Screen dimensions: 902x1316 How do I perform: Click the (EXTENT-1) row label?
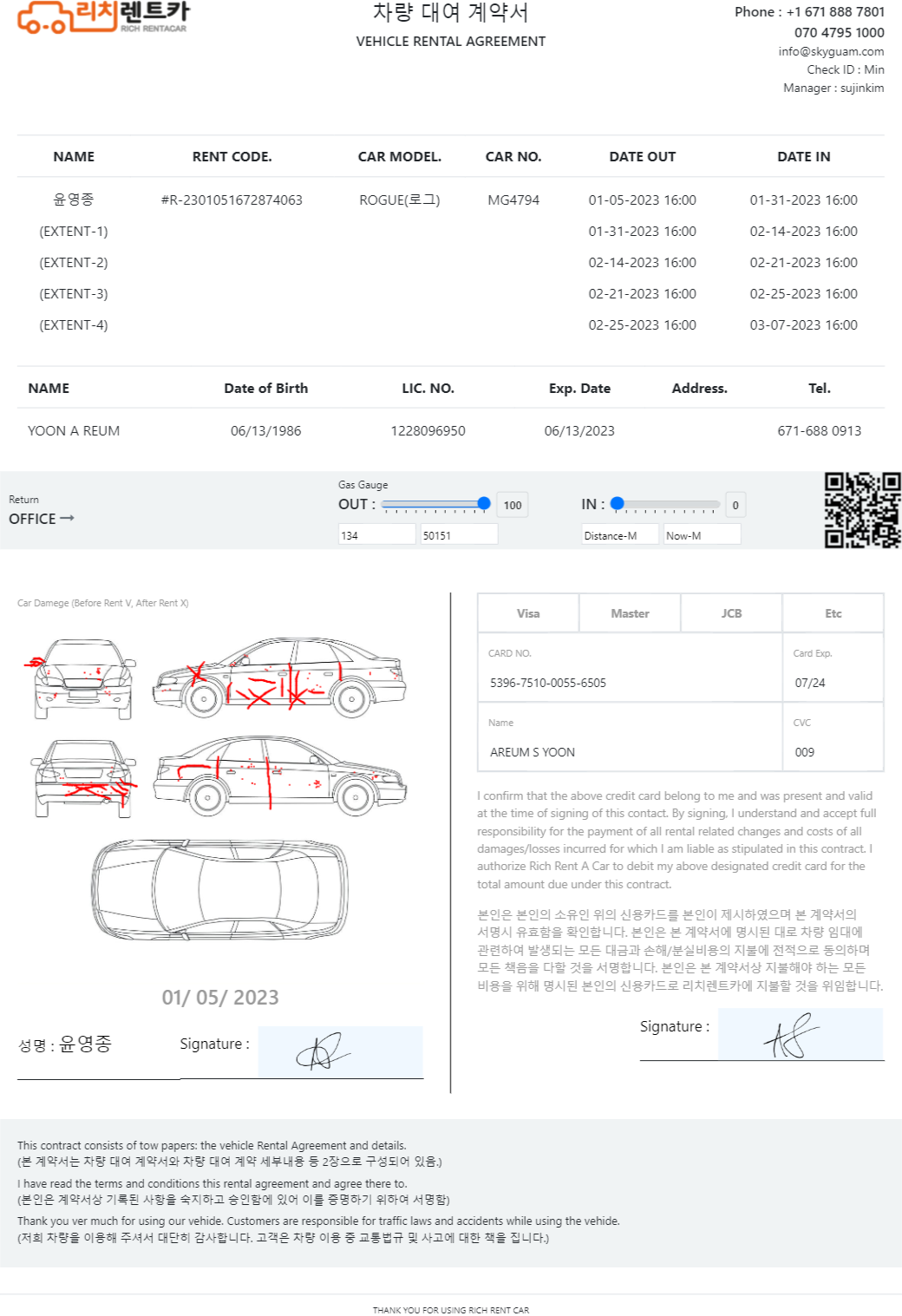tap(74, 231)
